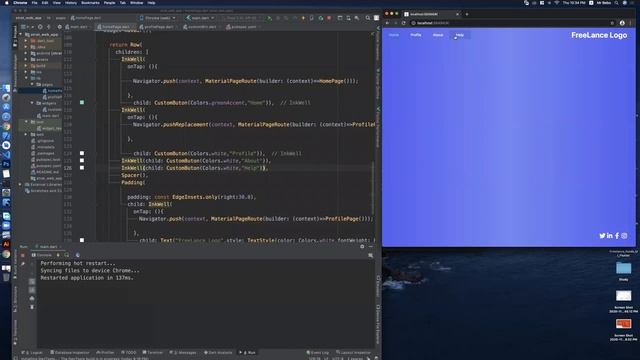Go back in Chrome browser

click(387, 23)
